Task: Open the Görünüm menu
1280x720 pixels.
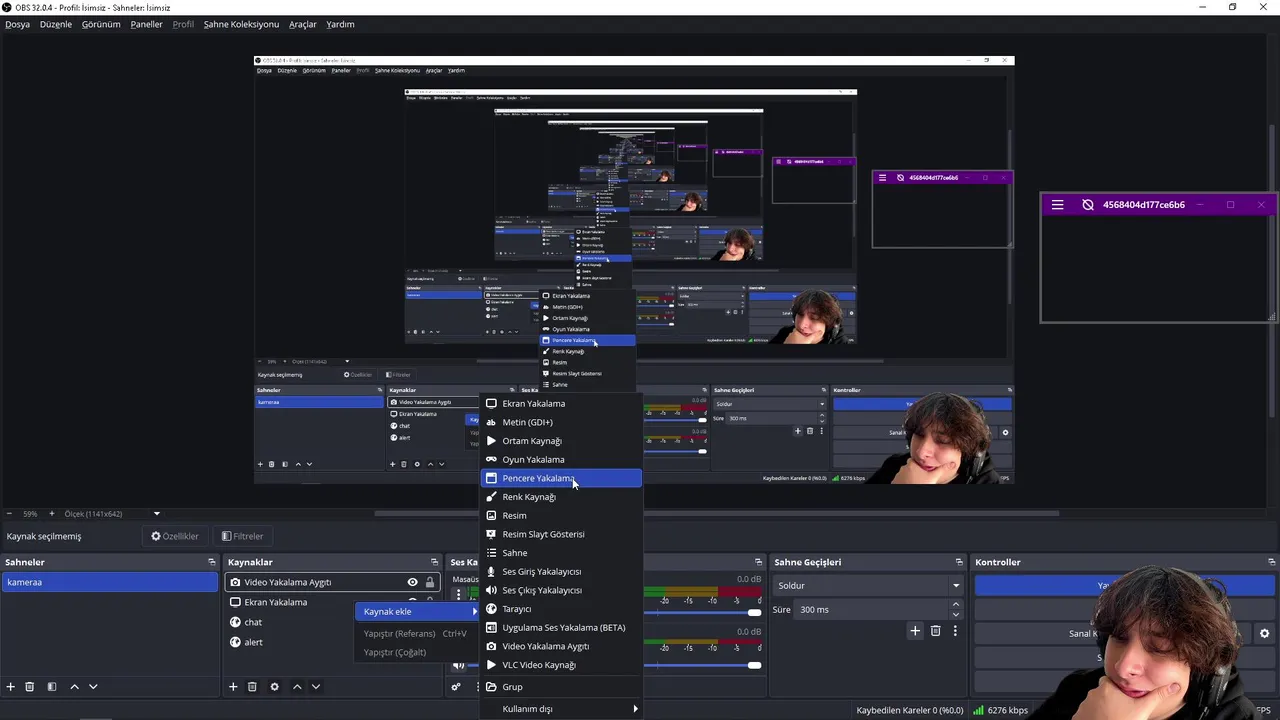Action: pos(101,24)
